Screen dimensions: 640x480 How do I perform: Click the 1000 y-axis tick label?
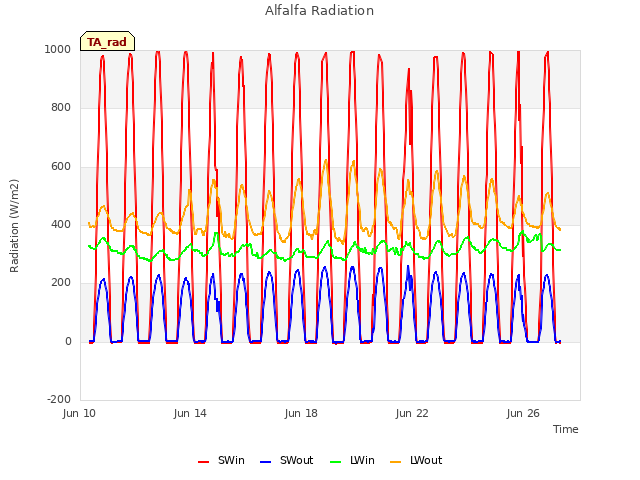coord(58,49)
